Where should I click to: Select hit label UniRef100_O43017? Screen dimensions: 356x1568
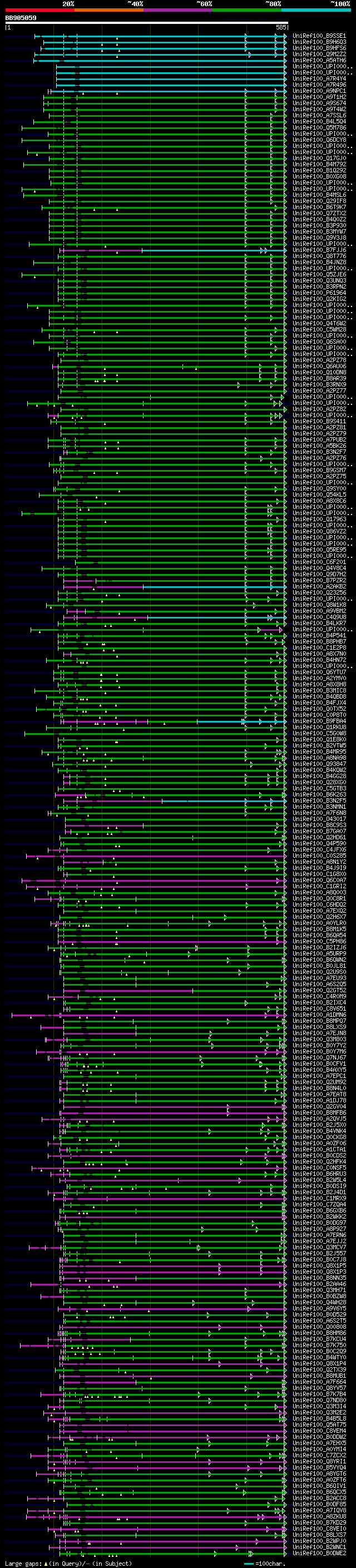pyautogui.click(x=319, y=819)
